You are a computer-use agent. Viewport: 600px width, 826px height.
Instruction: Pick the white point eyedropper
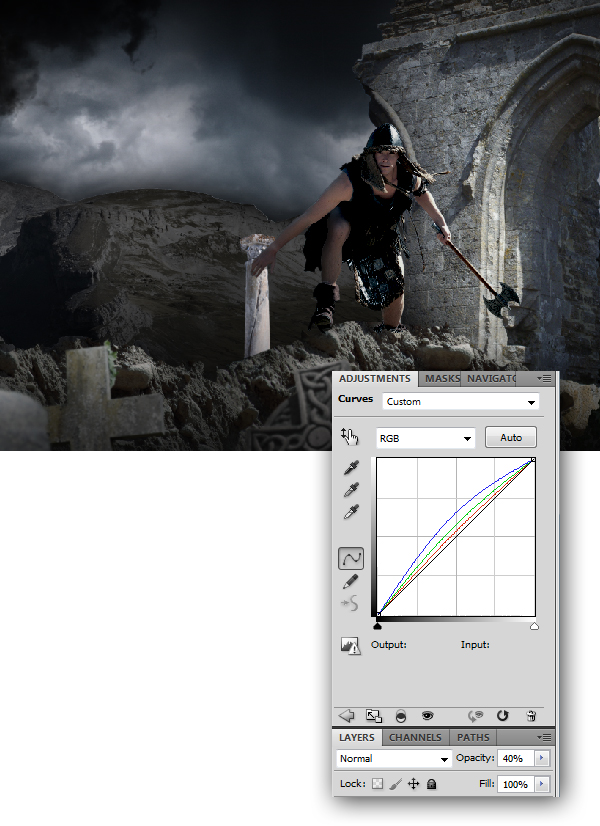pyautogui.click(x=351, y=512)
